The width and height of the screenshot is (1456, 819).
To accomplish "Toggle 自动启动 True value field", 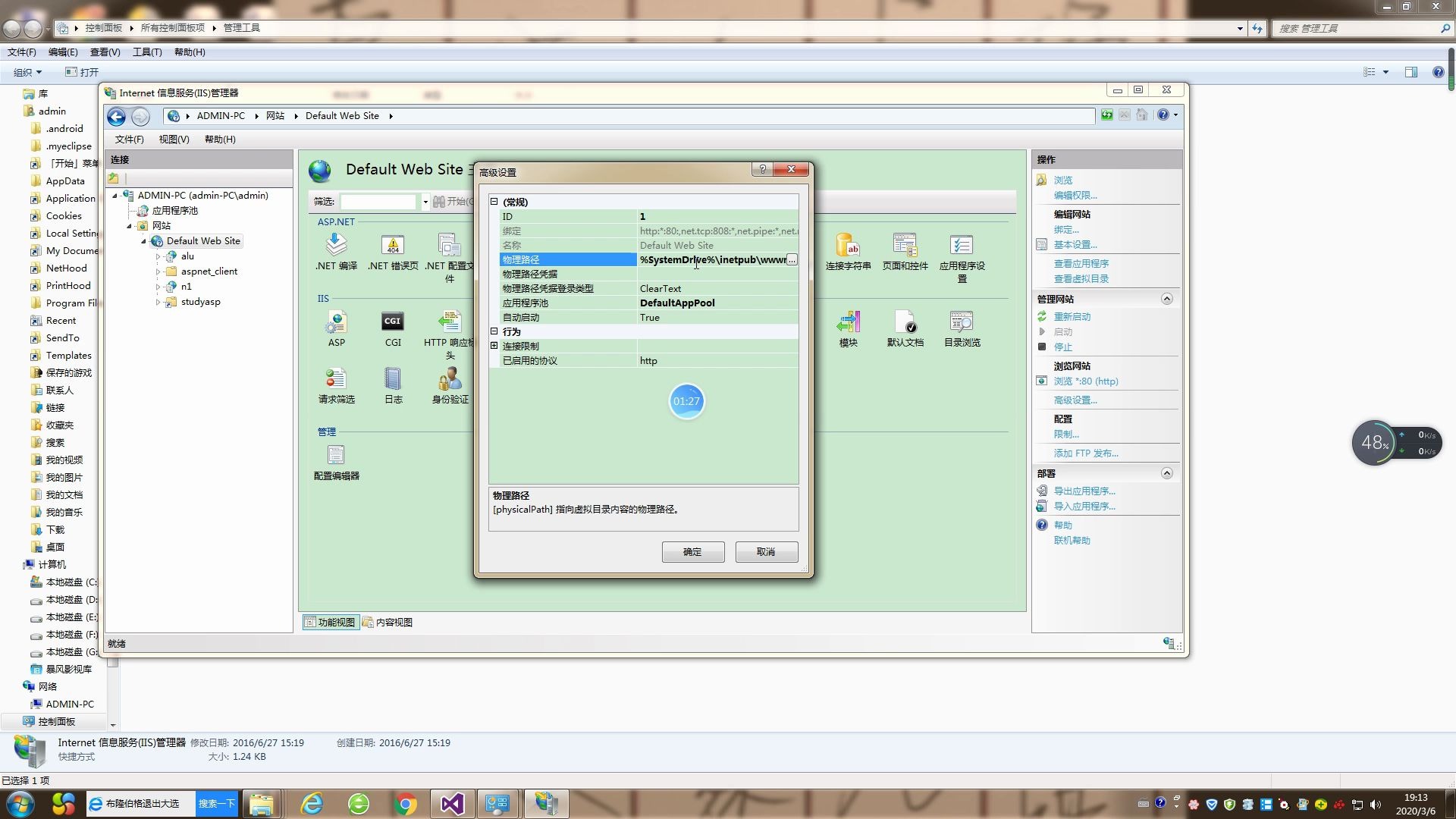I will click(x=716, y=317).
